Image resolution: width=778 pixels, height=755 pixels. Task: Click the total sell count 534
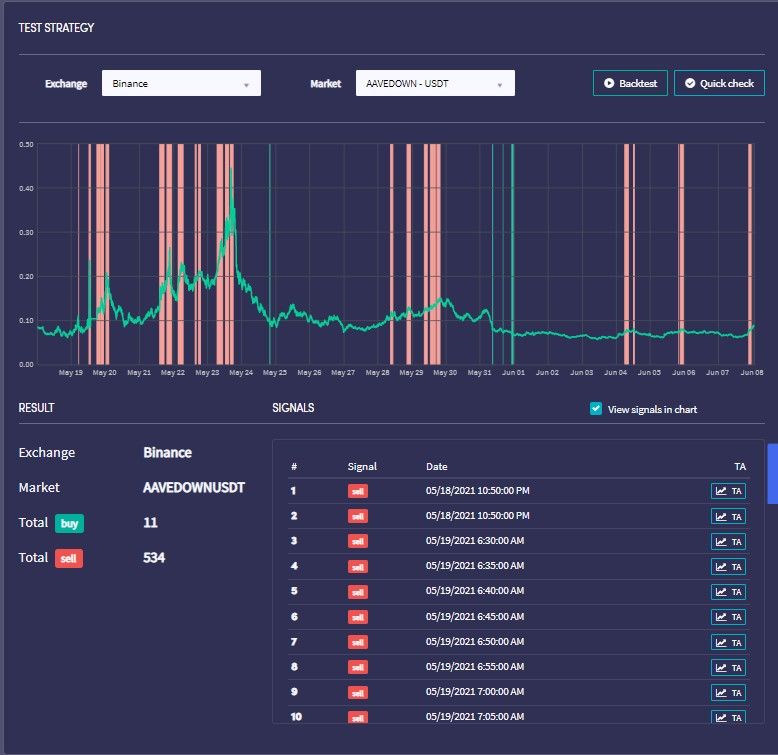[154, 558]
